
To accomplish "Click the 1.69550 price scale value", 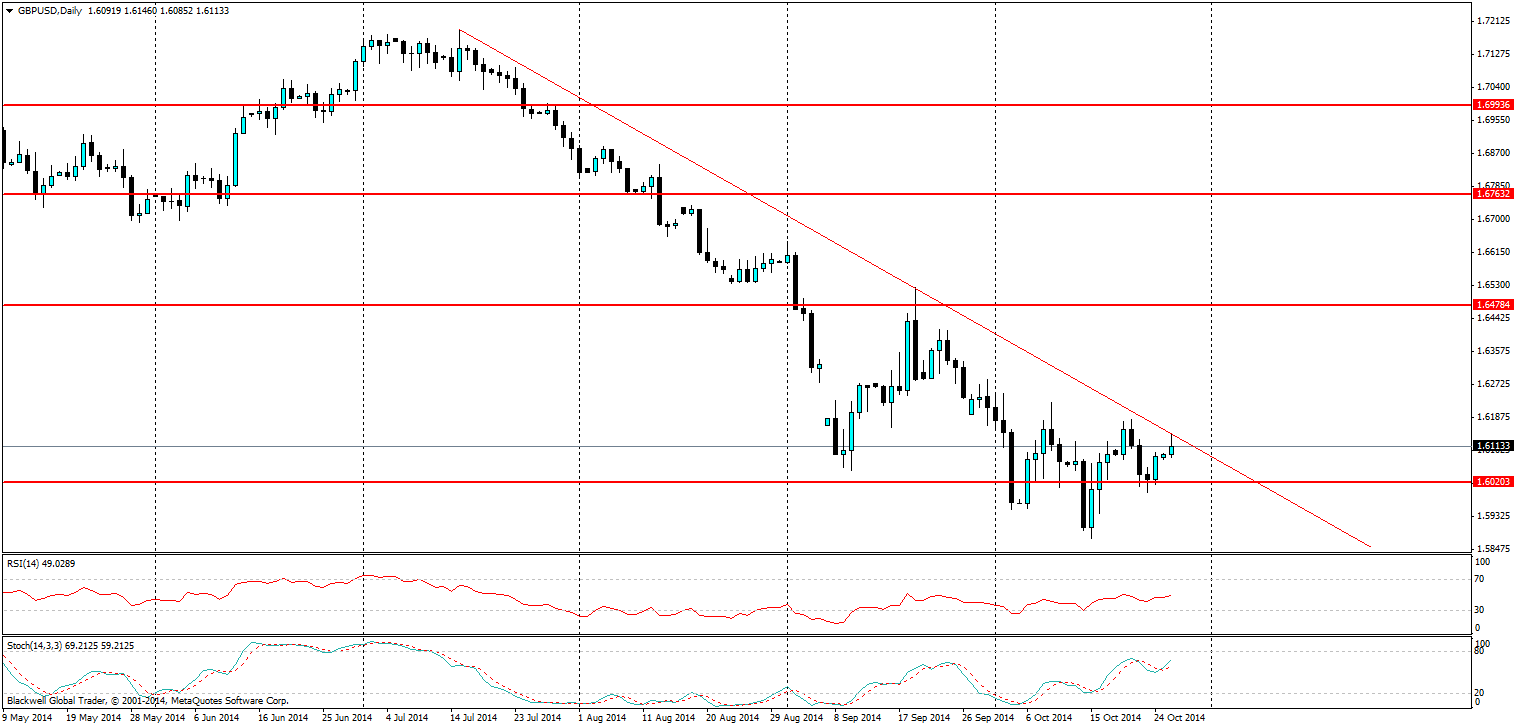I will point(1492,119).
